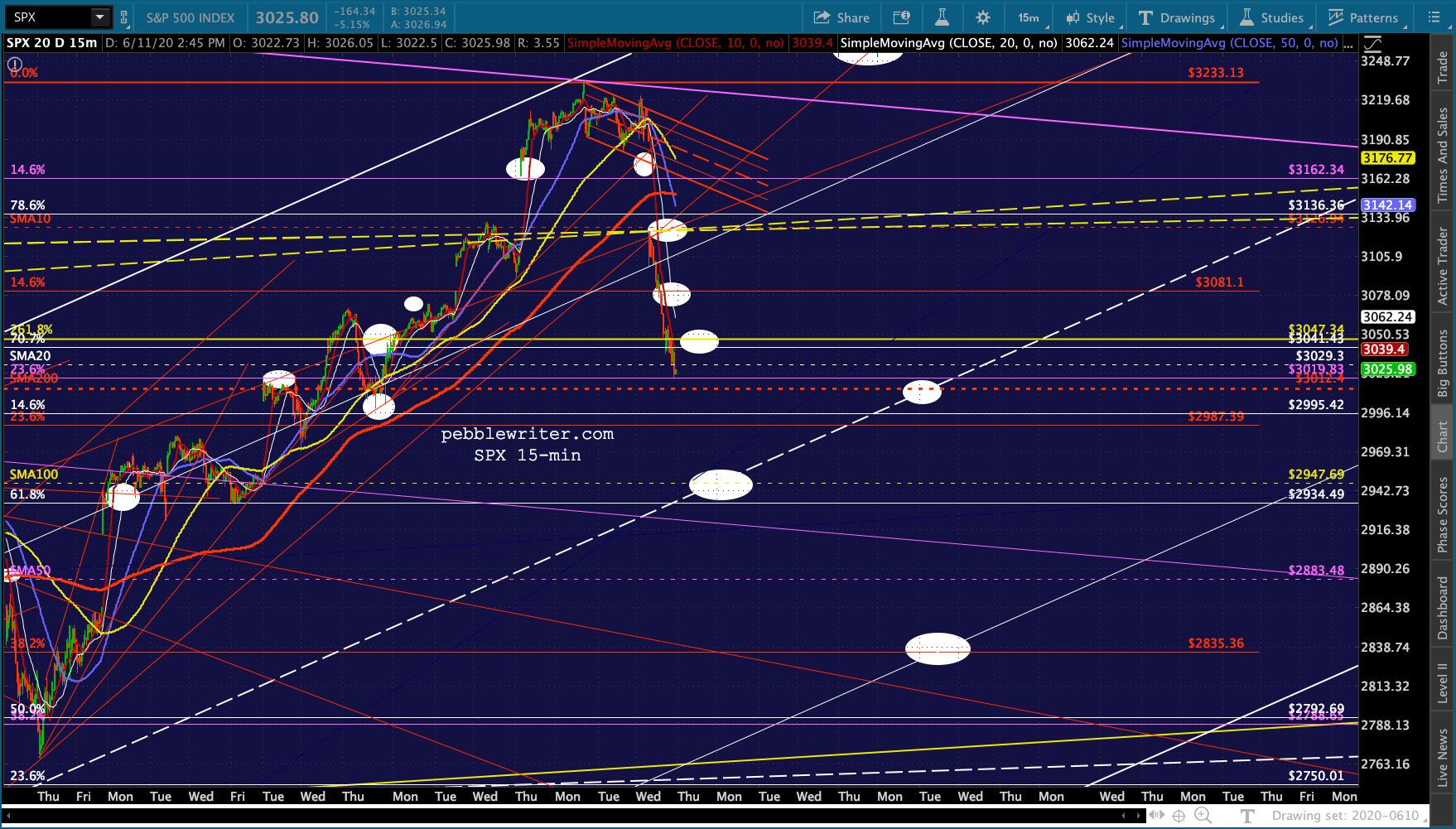Click the 3248.77 price axis value
The width and height of the screenshot is (1456, 829).
click(x=1385, y=61)
